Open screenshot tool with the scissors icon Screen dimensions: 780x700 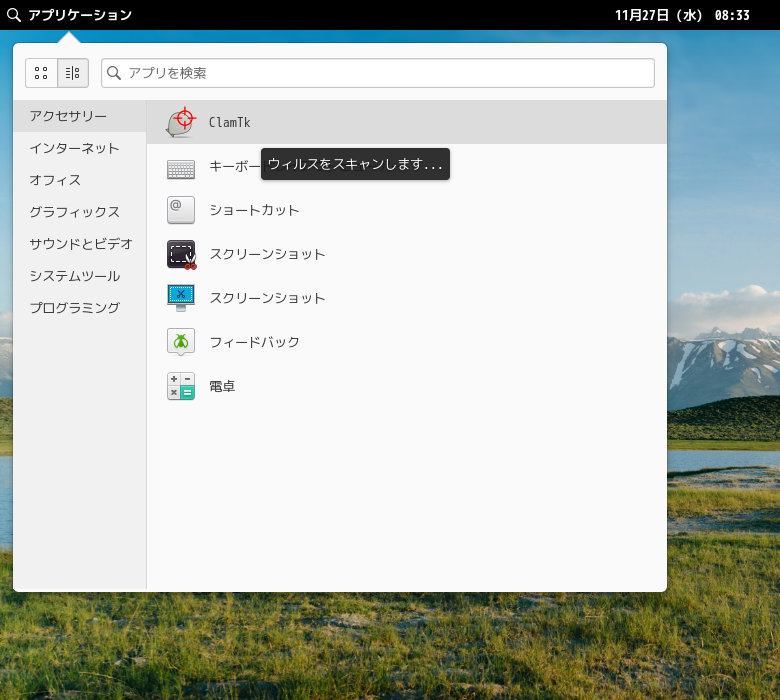(x=181, y=254)
